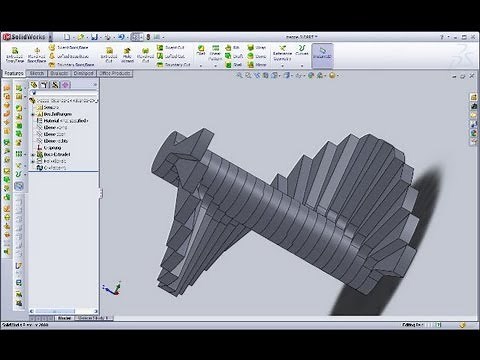The width and height of the screenshot is (480, 360).
Task: Click the feature tree horizontal scrollbar
Action: coord(63,311)
